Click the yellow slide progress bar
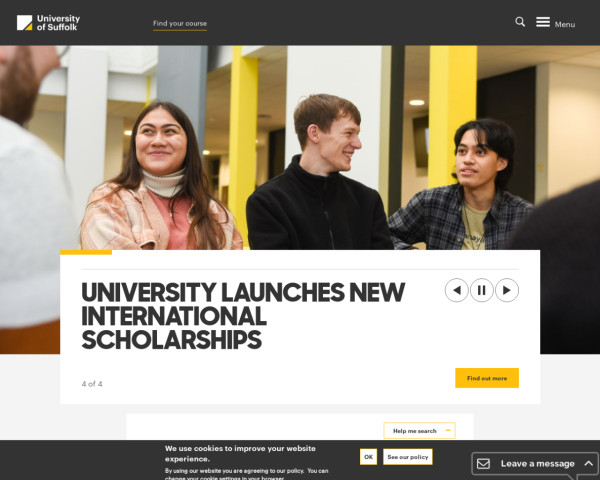The width and height of the screenshot is (600, 480). point(86,252)
